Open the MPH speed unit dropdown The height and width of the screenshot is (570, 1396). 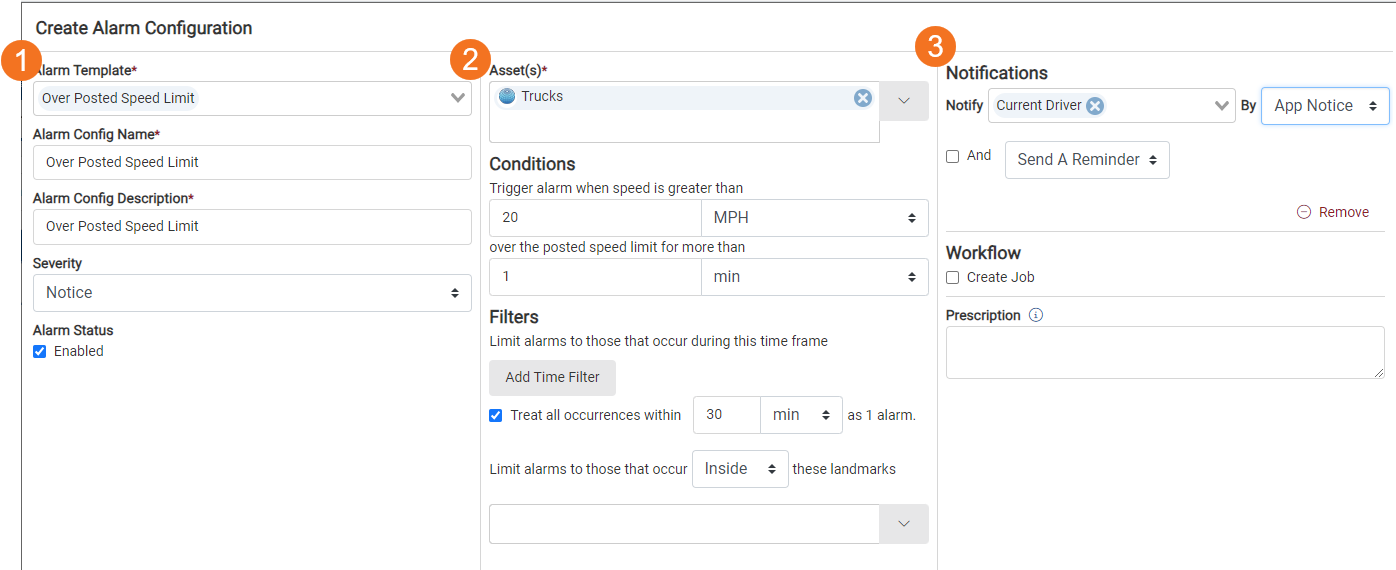click(x=815, y=218)
